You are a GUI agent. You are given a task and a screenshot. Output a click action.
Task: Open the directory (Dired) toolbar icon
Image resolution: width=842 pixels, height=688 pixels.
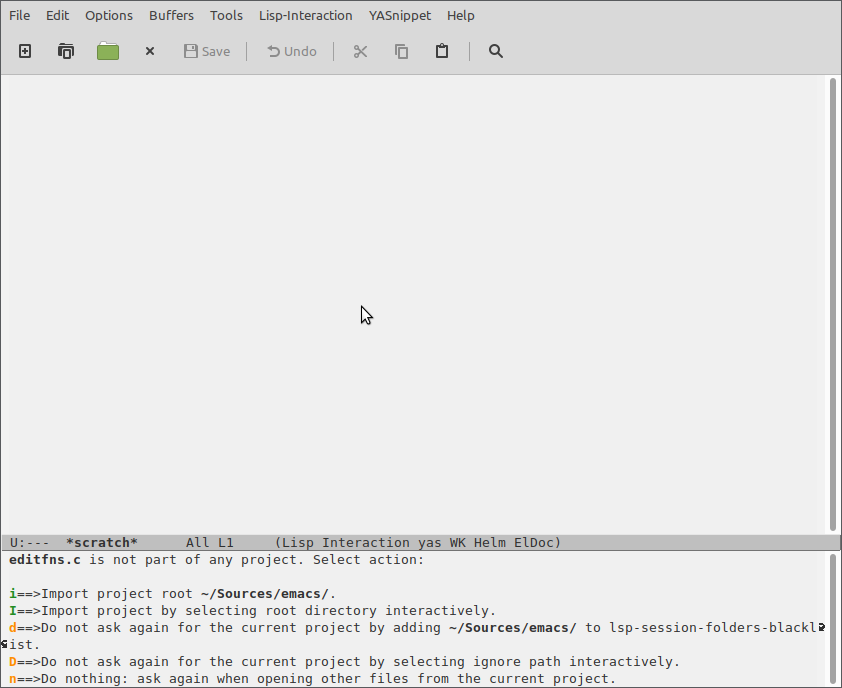click(66, 51)
